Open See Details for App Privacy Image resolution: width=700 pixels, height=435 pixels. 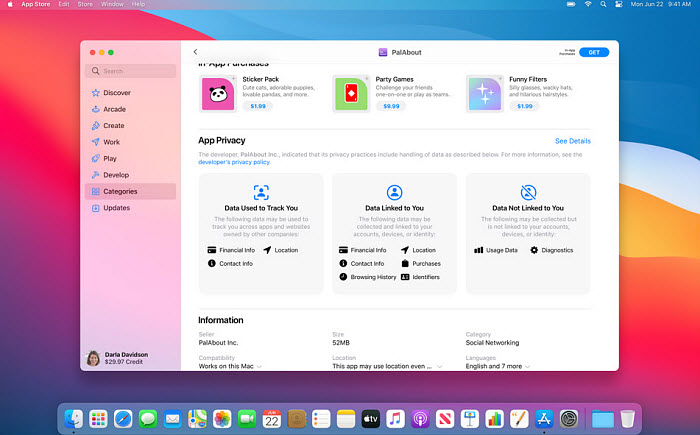(573, 141)
